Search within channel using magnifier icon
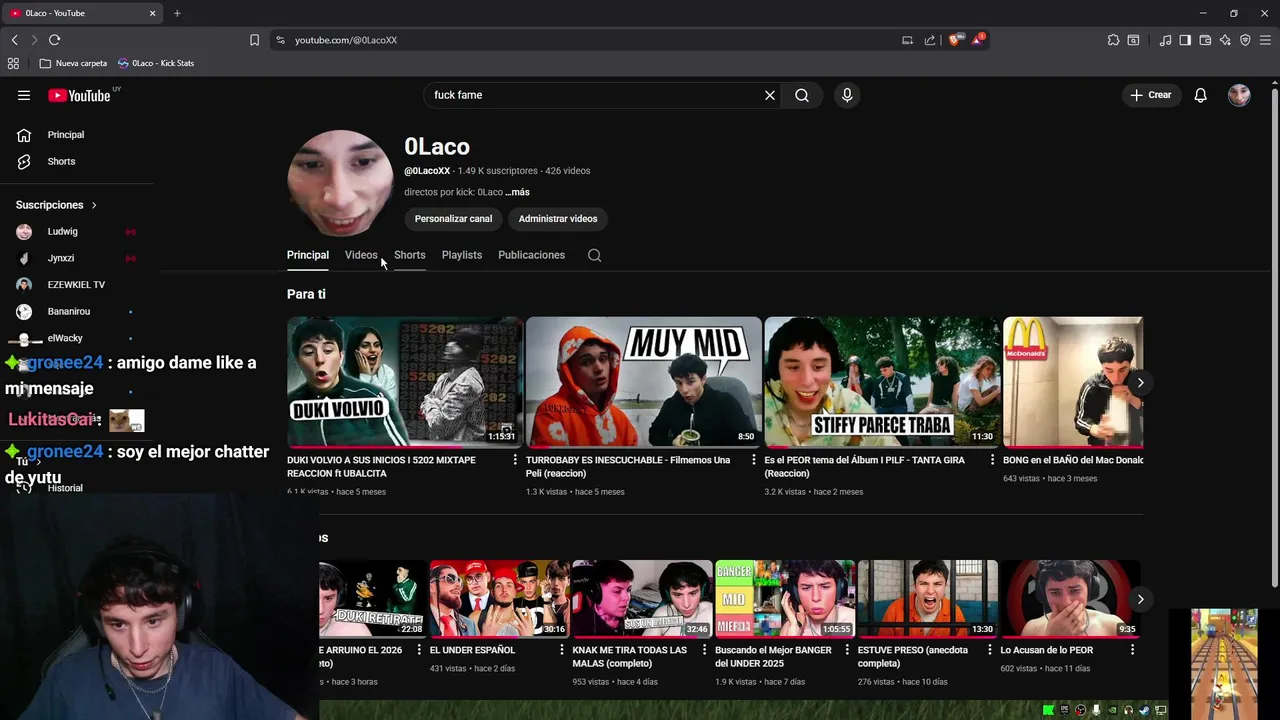 [594, 255]
